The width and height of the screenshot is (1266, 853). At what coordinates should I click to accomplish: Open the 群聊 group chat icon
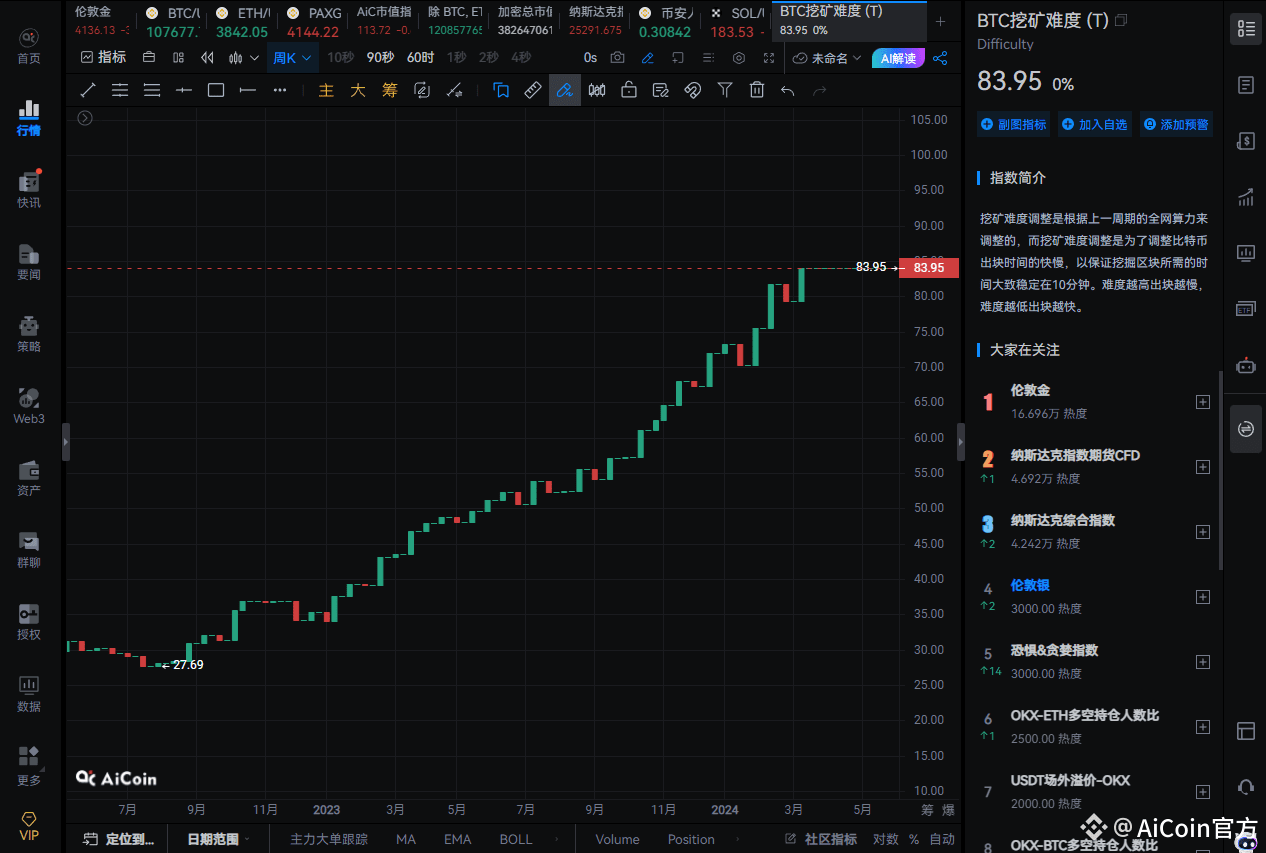tap(29, 549)
